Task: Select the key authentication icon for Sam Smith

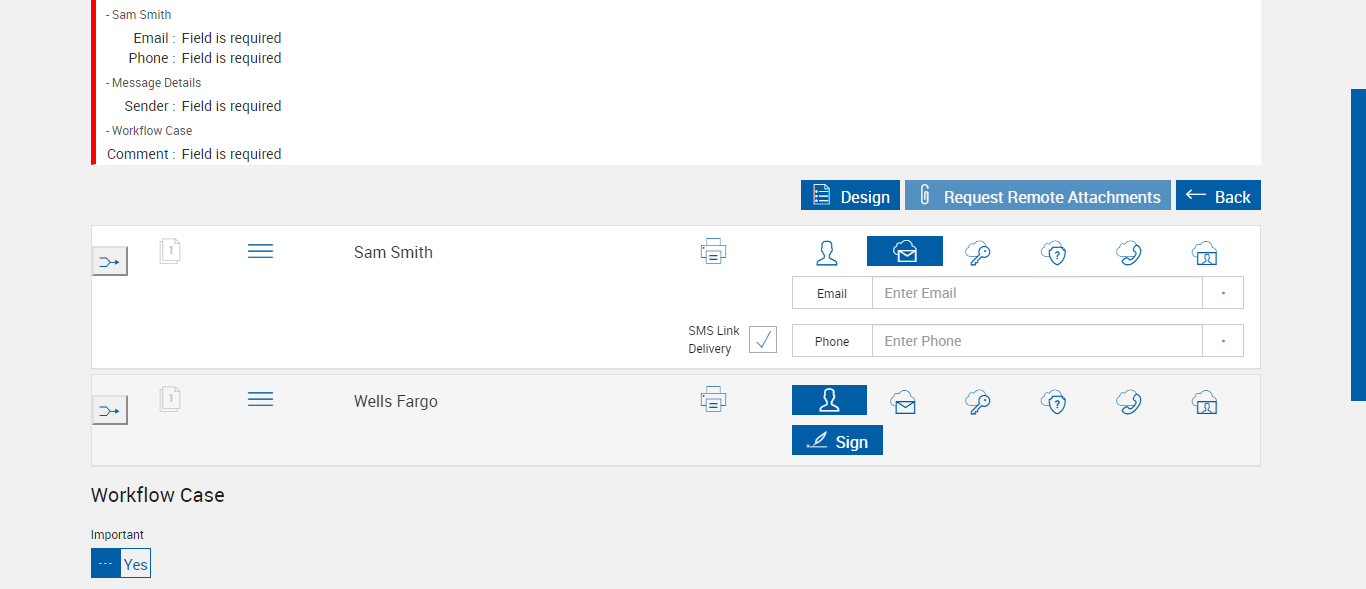Action: (x=978, y=252)
